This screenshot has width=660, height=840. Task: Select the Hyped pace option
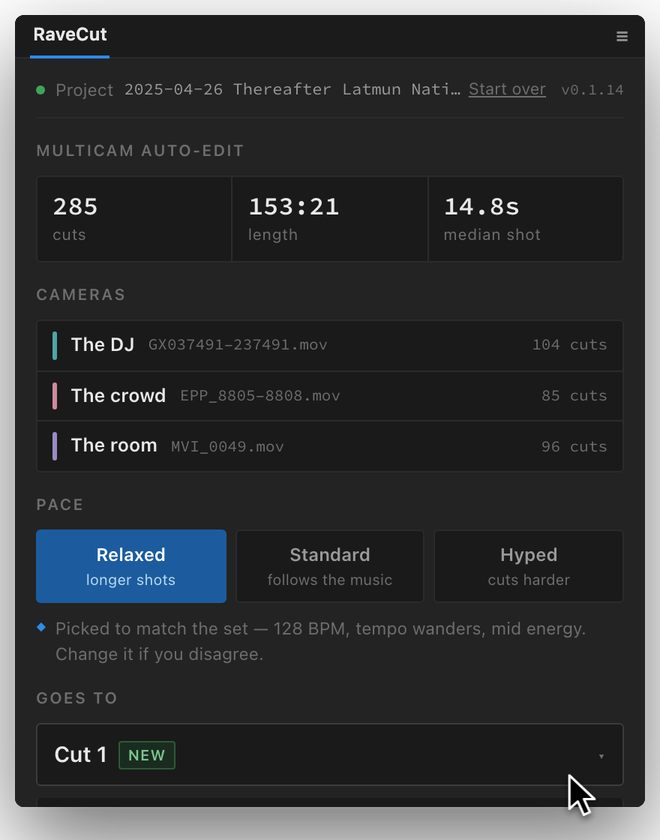click(529, 566)
